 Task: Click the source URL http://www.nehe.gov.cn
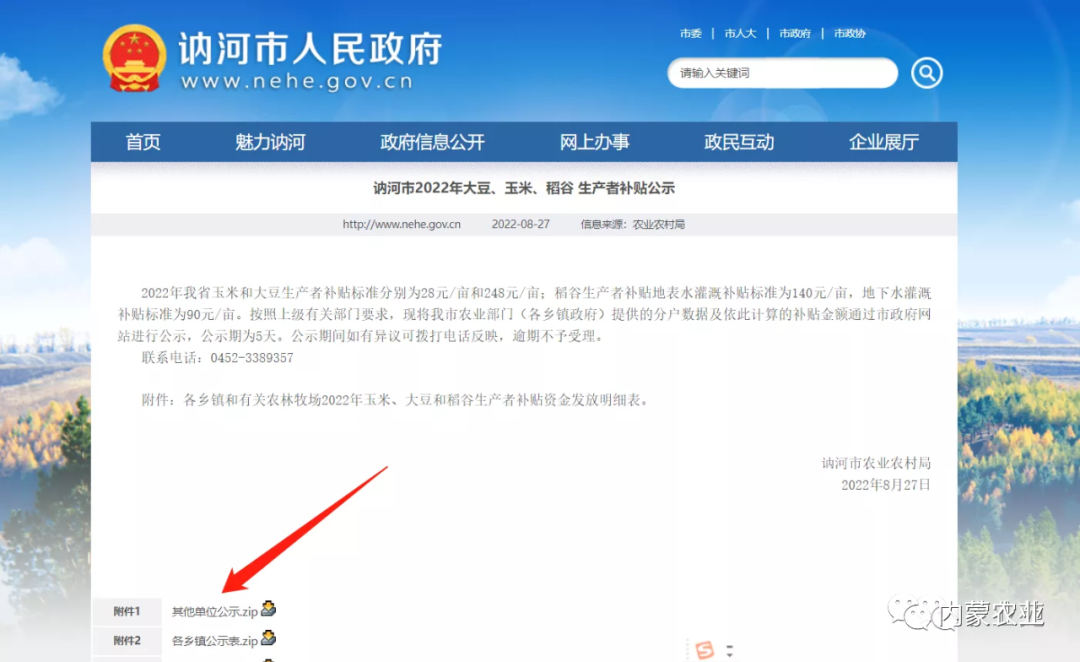402,224
